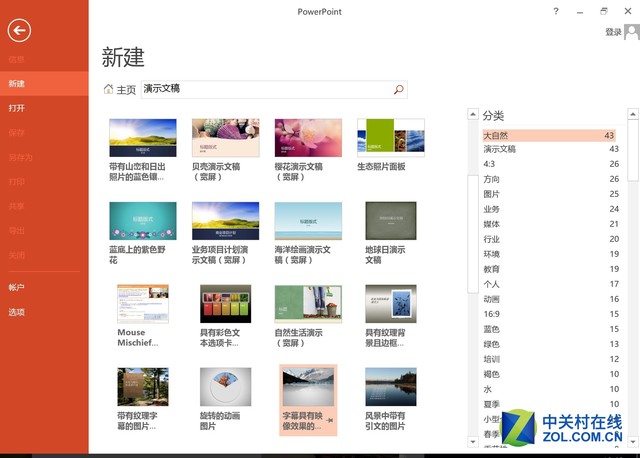640x458 pixels.
Task: Click the search magnifier icon
Action: [399, 90]
